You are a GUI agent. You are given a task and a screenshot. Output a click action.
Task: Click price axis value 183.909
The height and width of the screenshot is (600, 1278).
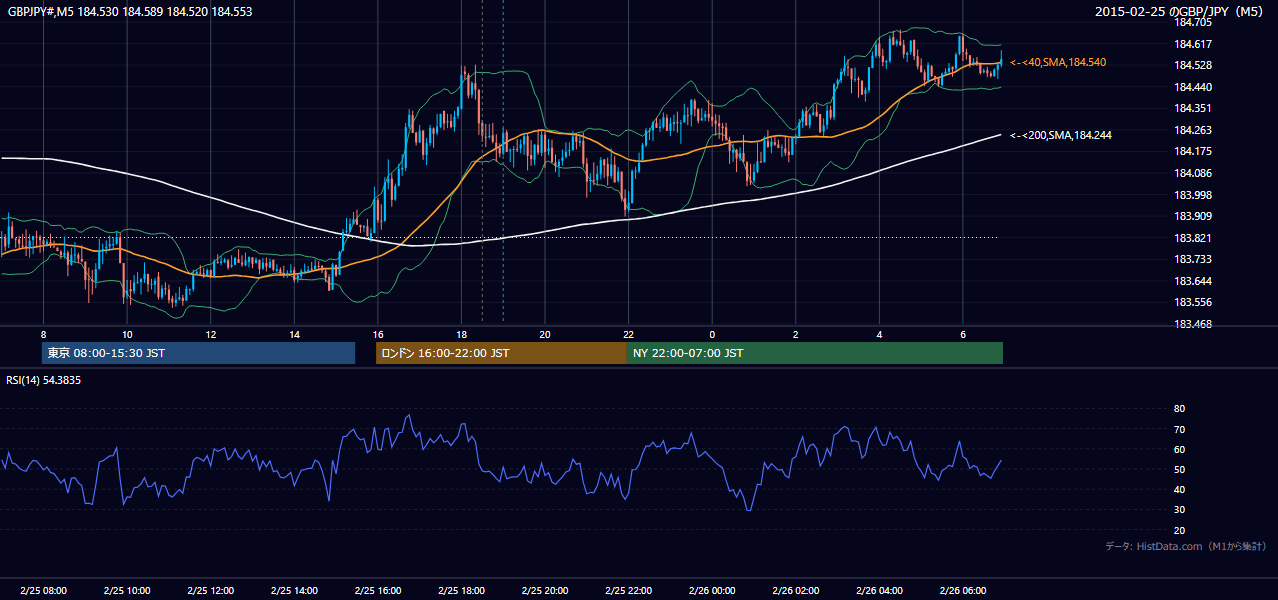1193,216
